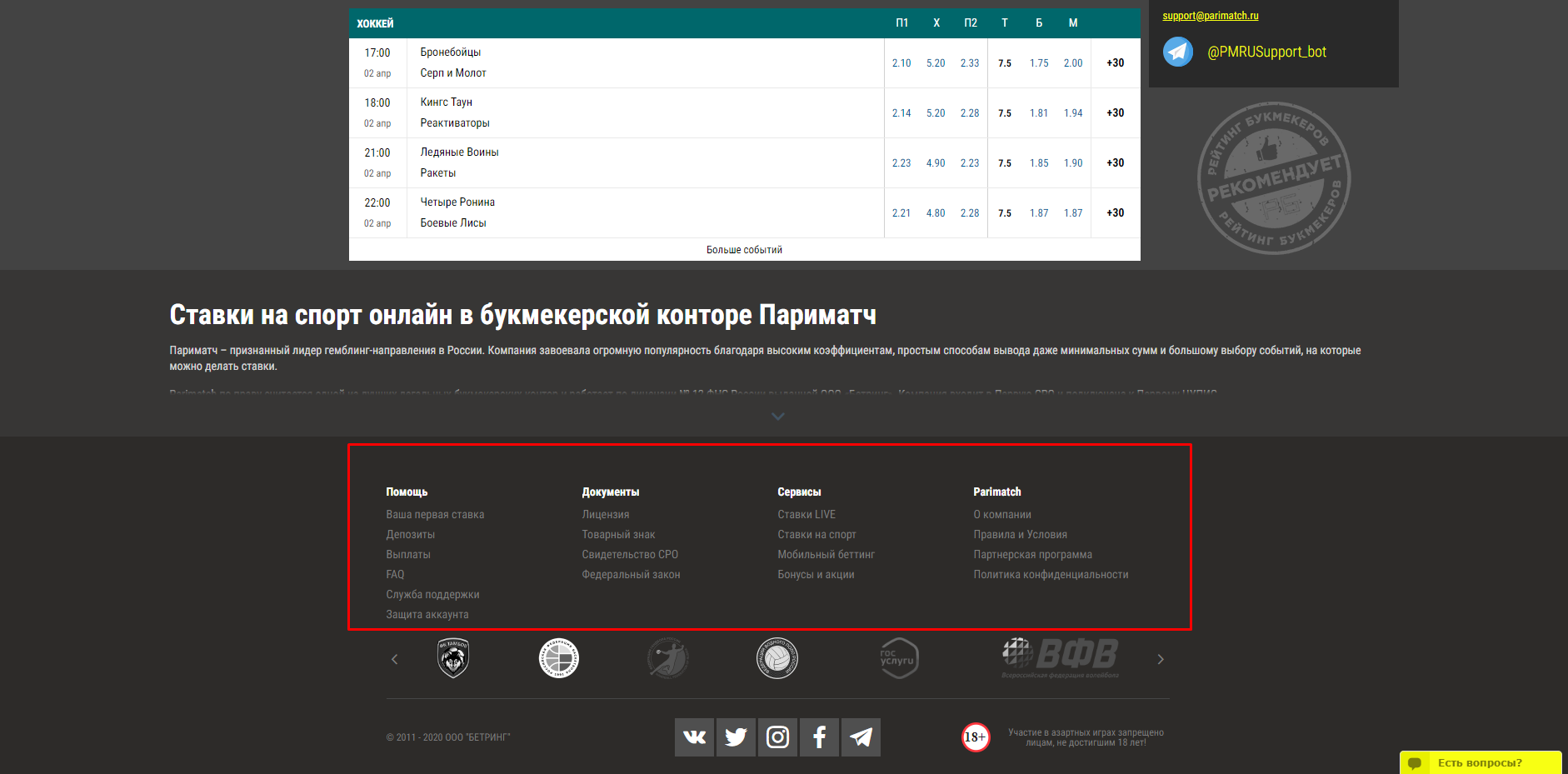The image size is (1568, 774).
Task: Click the blue Telegram support bot icon
Action: (1177, 52)
